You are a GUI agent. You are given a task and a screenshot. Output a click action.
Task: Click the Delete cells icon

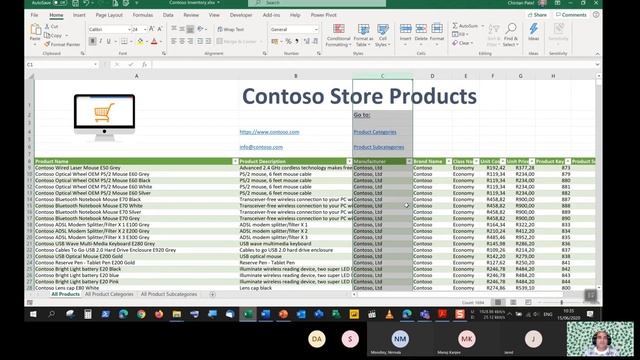[x=421, y=29]
